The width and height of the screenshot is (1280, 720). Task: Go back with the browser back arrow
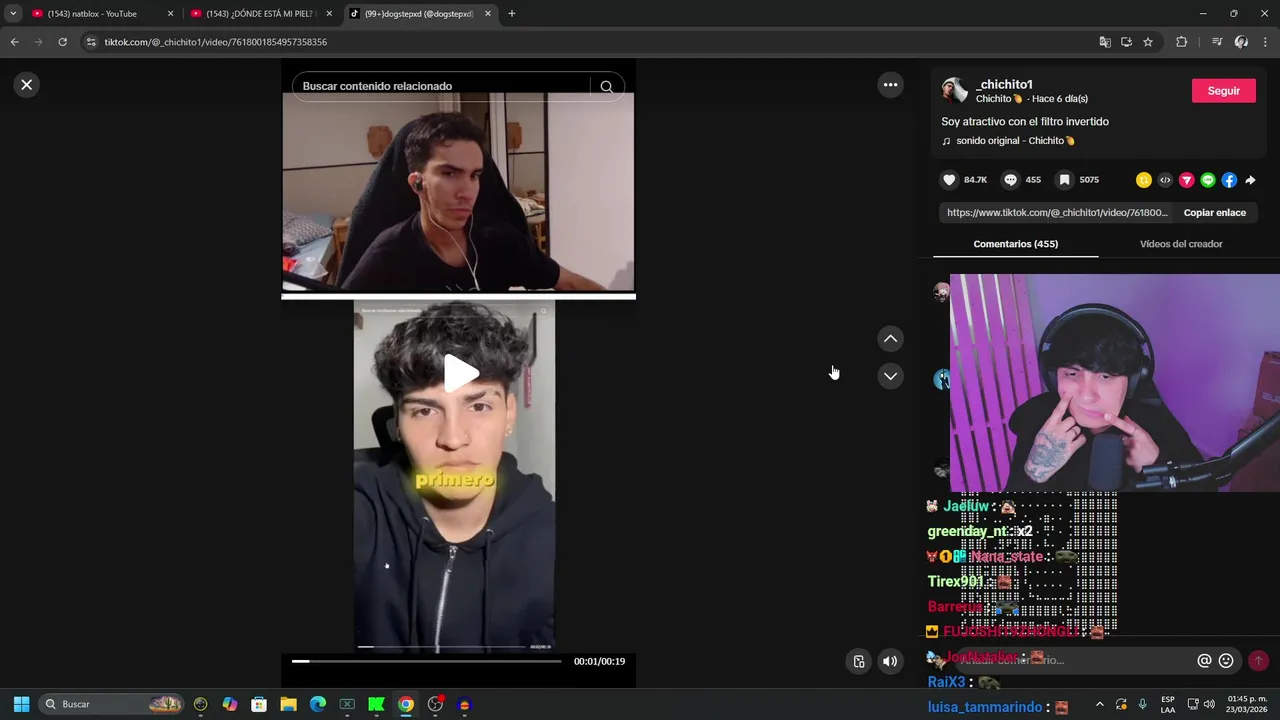tap(14, 42)
